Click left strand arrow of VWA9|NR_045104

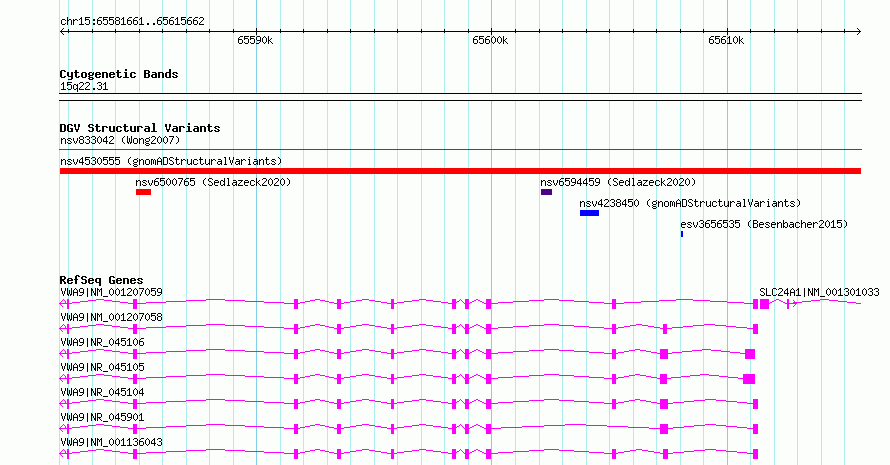[x=64, y=404]
